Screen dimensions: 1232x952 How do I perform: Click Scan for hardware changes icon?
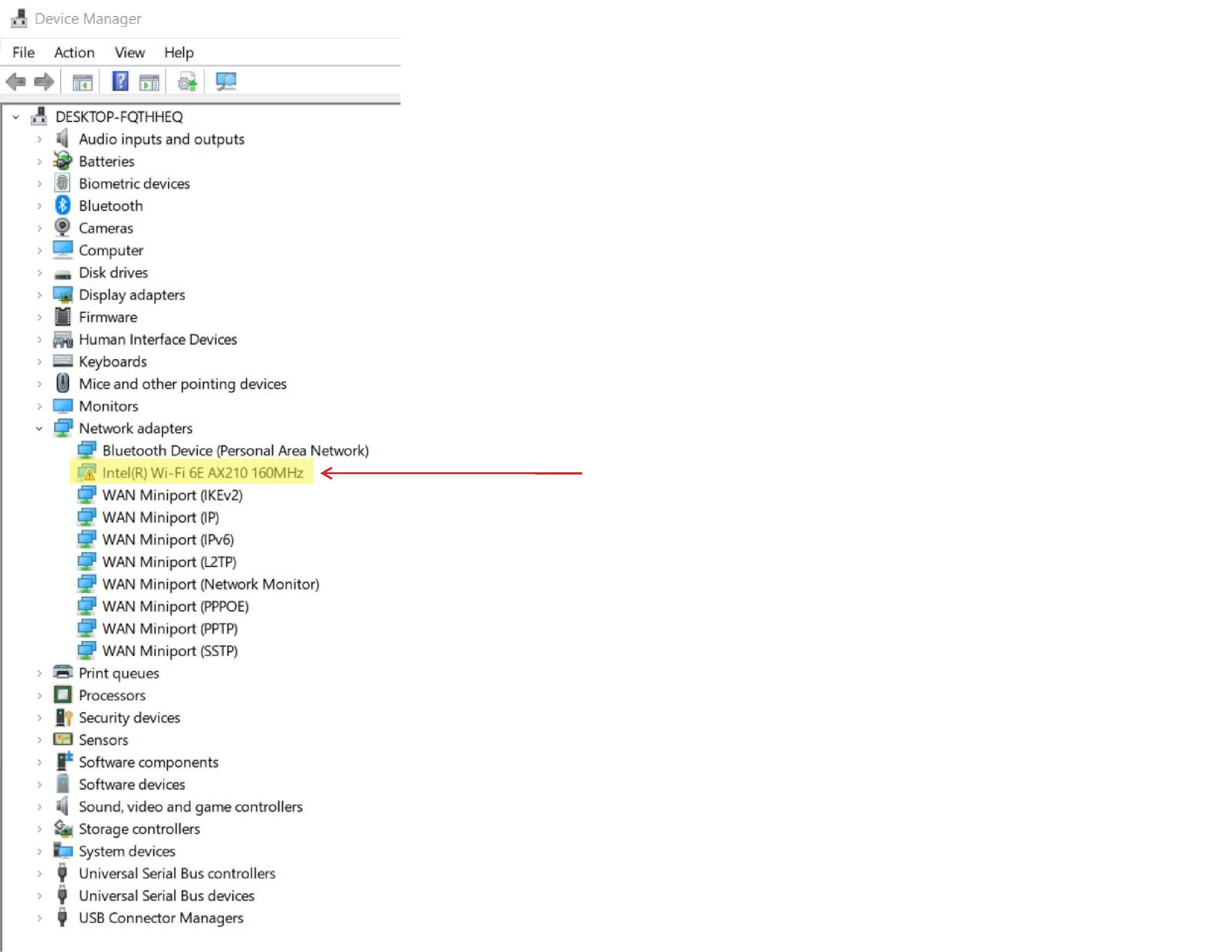[226, 82]
